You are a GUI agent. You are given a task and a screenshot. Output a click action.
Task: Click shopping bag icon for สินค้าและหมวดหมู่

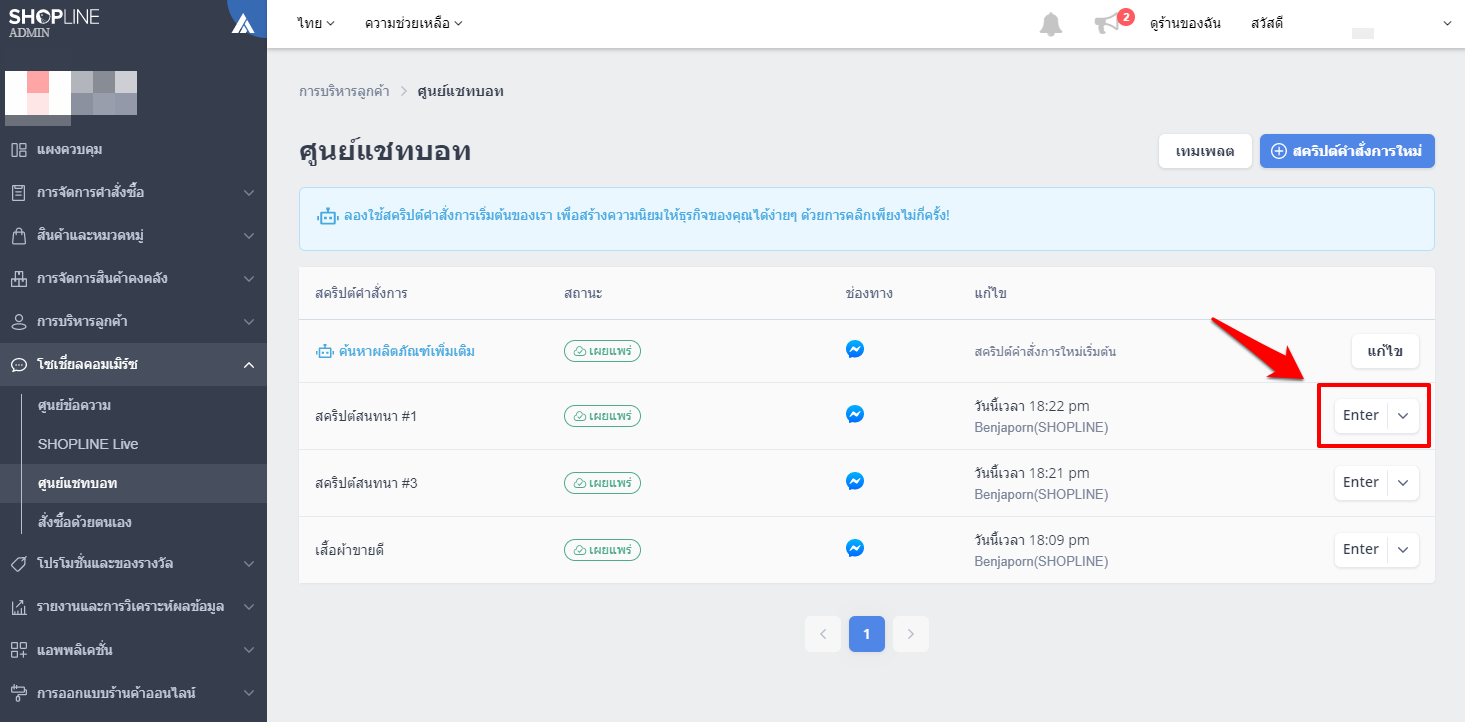tap(18, 236)
